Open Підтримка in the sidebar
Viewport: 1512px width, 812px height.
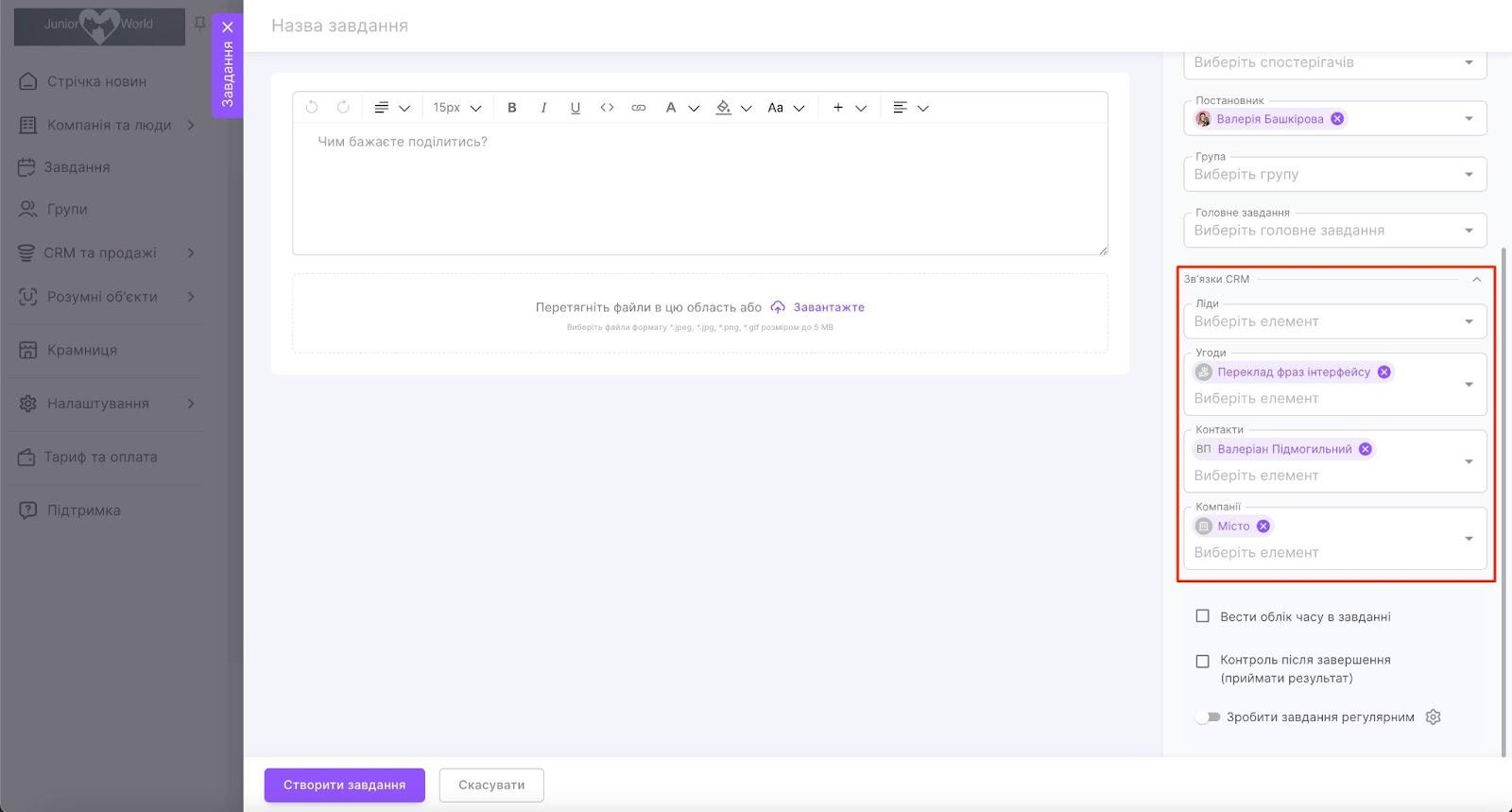83,510
